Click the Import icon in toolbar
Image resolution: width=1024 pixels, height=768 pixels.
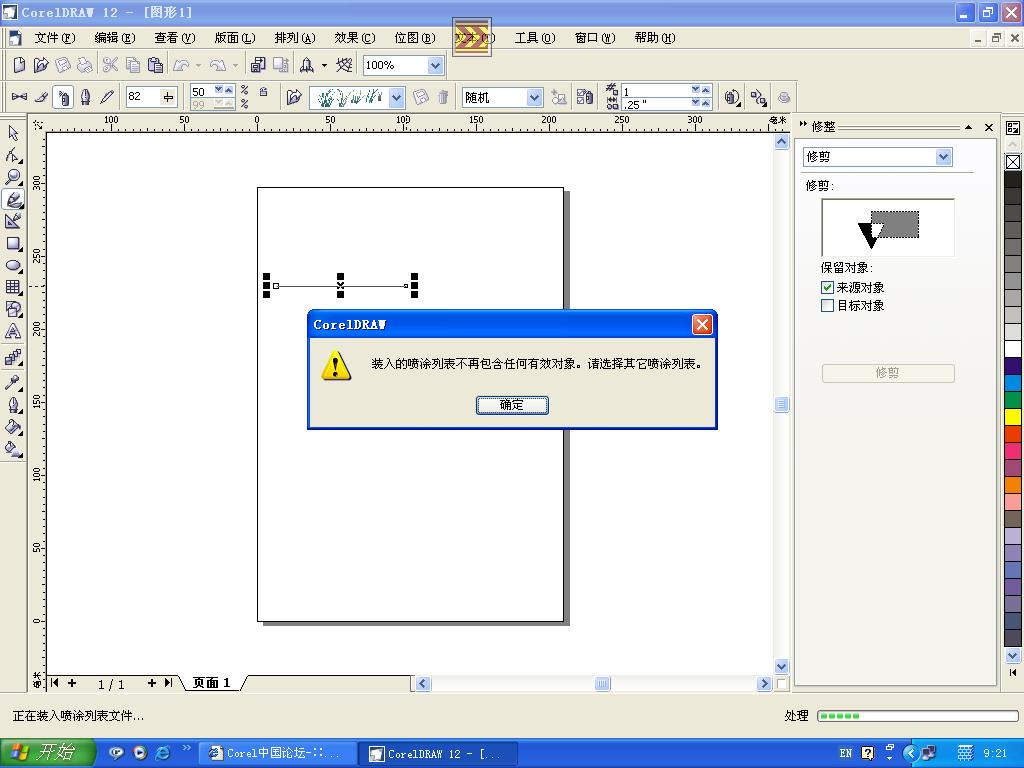click(x=258, y=65)
